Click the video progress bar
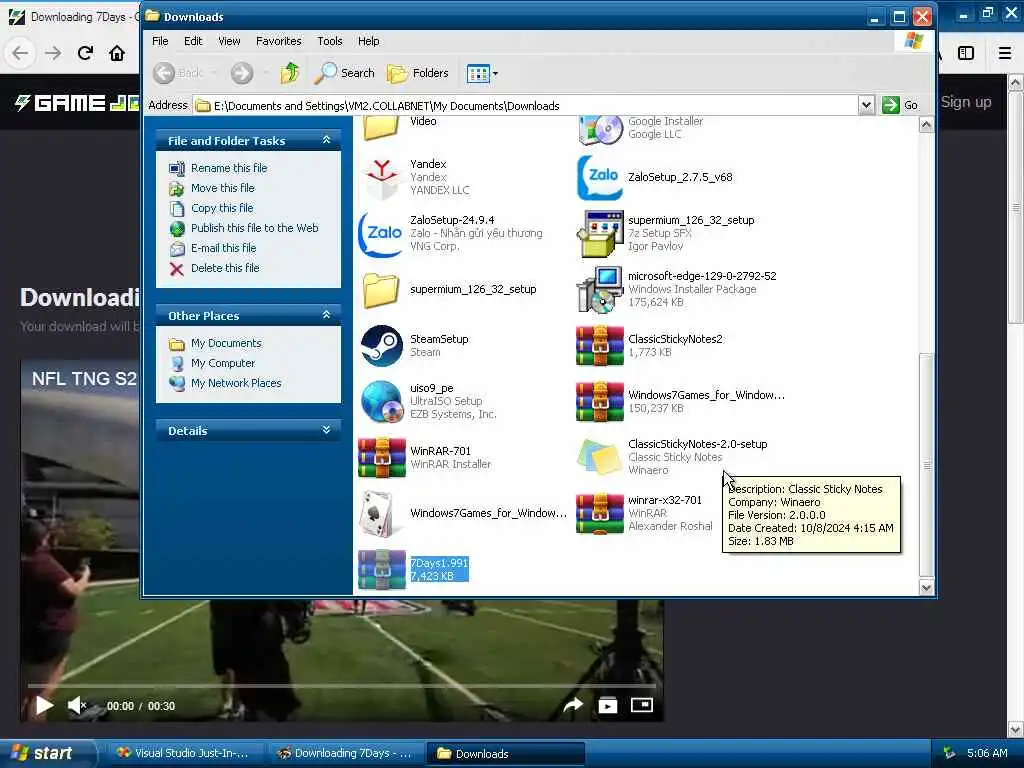The height and width of the screenshot is (768, 1024). 341,686
